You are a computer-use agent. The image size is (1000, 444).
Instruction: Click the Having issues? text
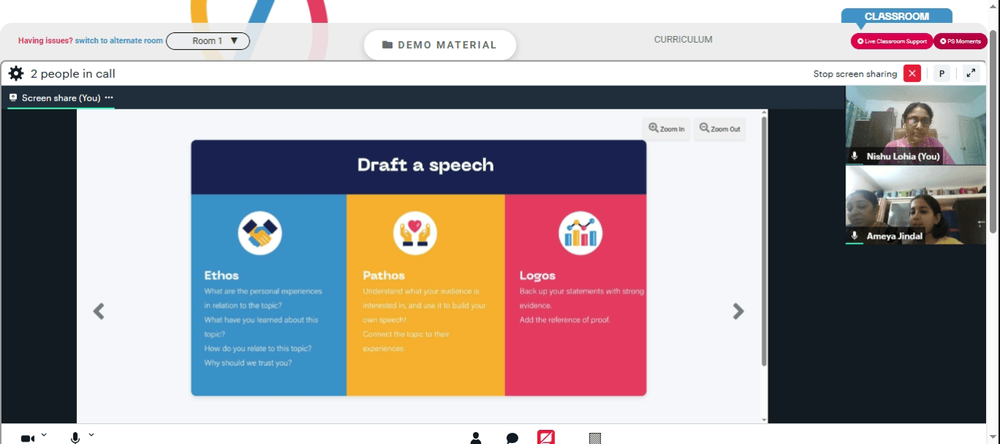click(45, 41)
